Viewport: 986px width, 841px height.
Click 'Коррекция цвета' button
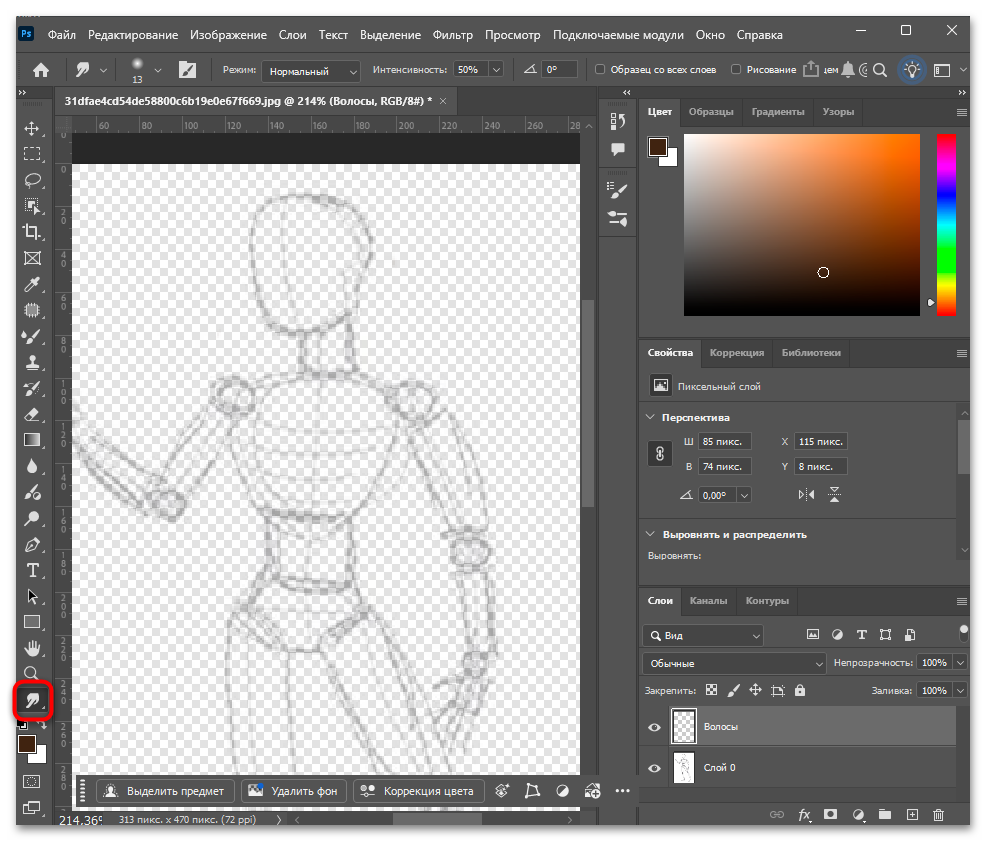(418, 791)
